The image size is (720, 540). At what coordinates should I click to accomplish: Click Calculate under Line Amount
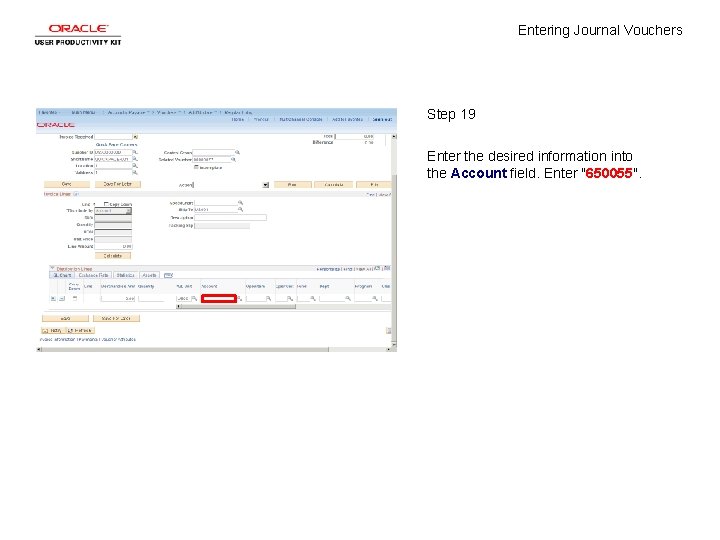[113, 256]
